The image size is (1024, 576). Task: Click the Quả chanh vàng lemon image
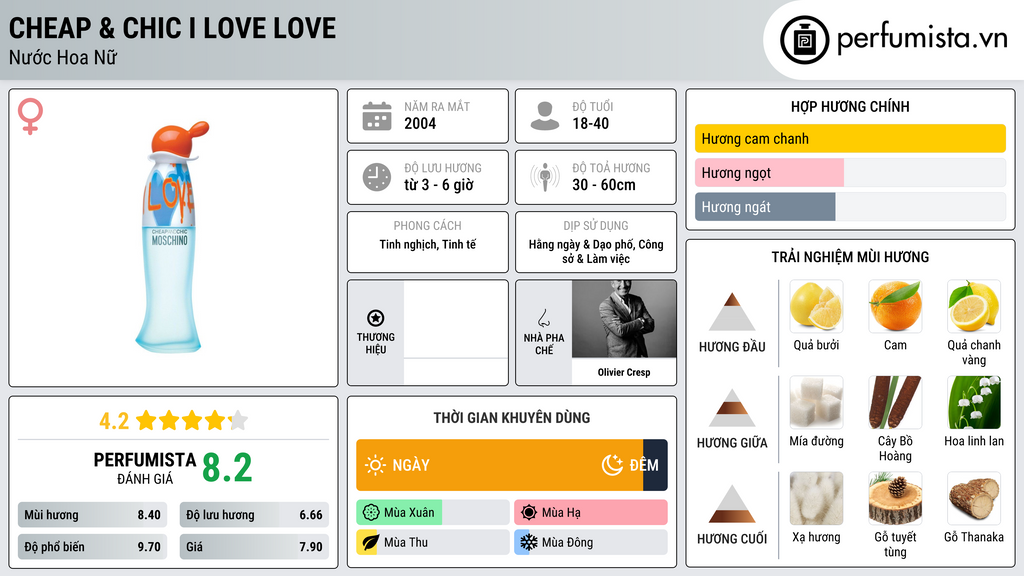point(974,306)
